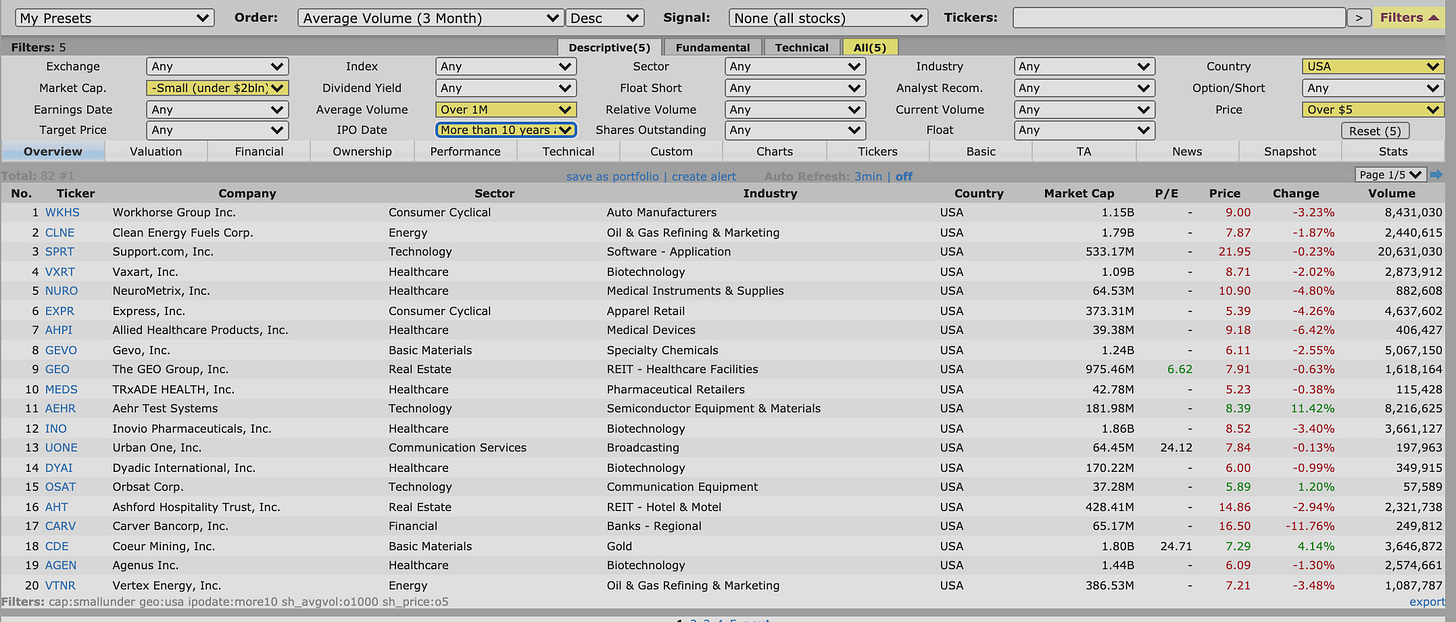Screen dimensions: 1456x622
Task: Sort table by Volume column header
Action: (x=1392, y=194)
